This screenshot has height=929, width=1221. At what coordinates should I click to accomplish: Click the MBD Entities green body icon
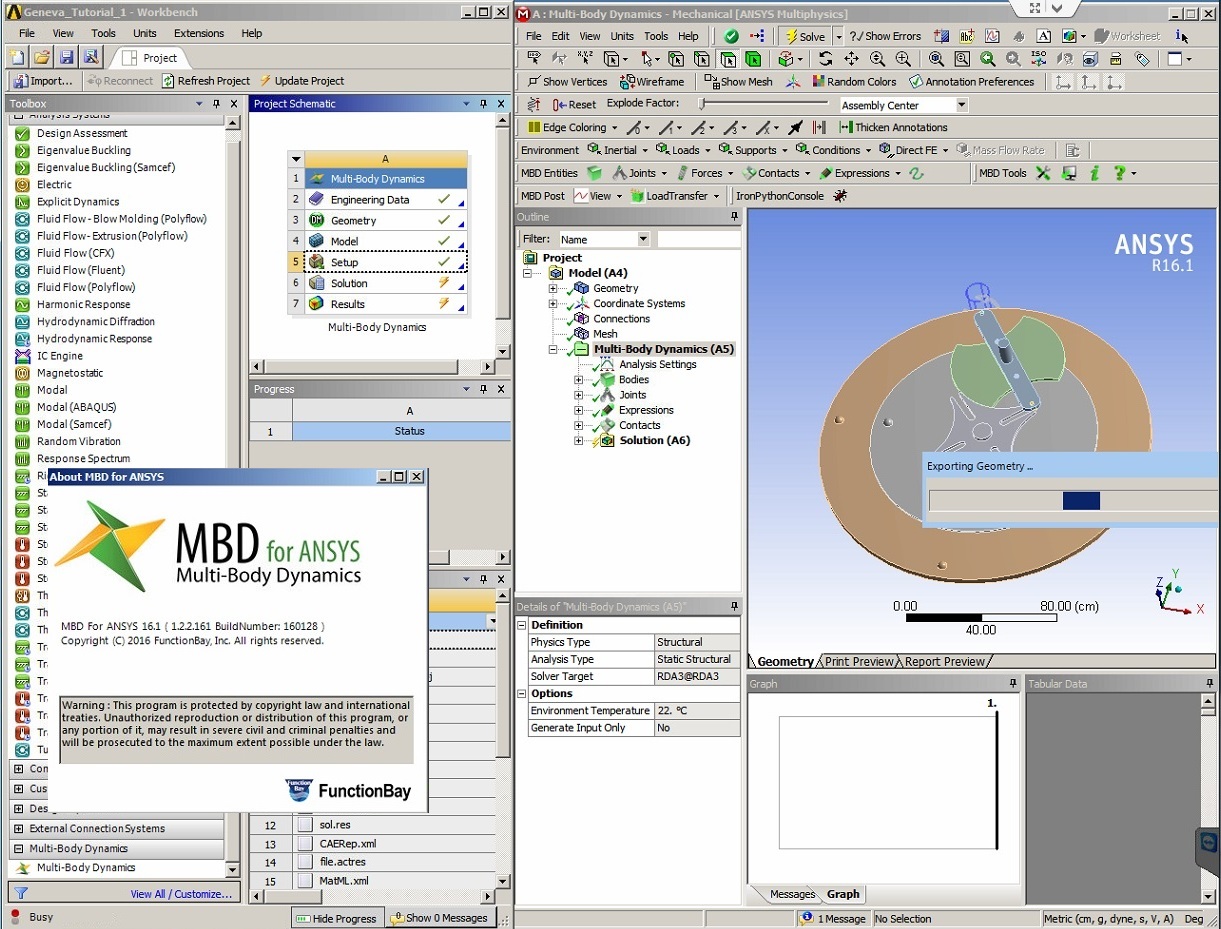pos(594,173)
